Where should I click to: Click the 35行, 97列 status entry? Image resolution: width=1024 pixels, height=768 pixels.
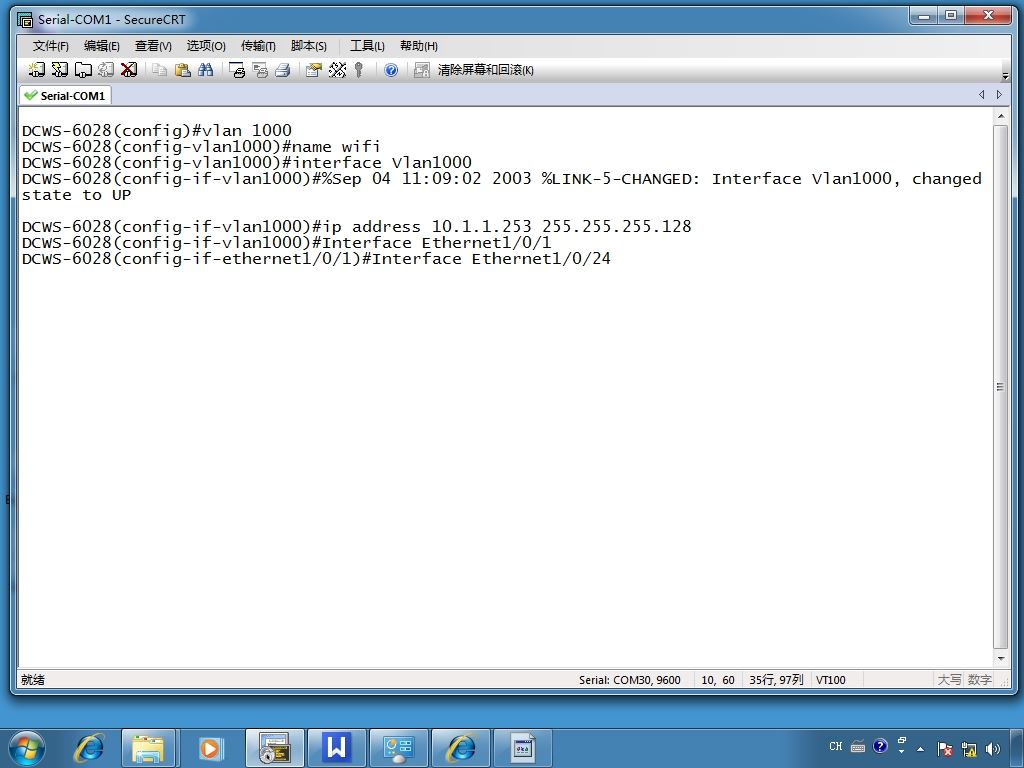pyautogui.click(x=776, y=680)
